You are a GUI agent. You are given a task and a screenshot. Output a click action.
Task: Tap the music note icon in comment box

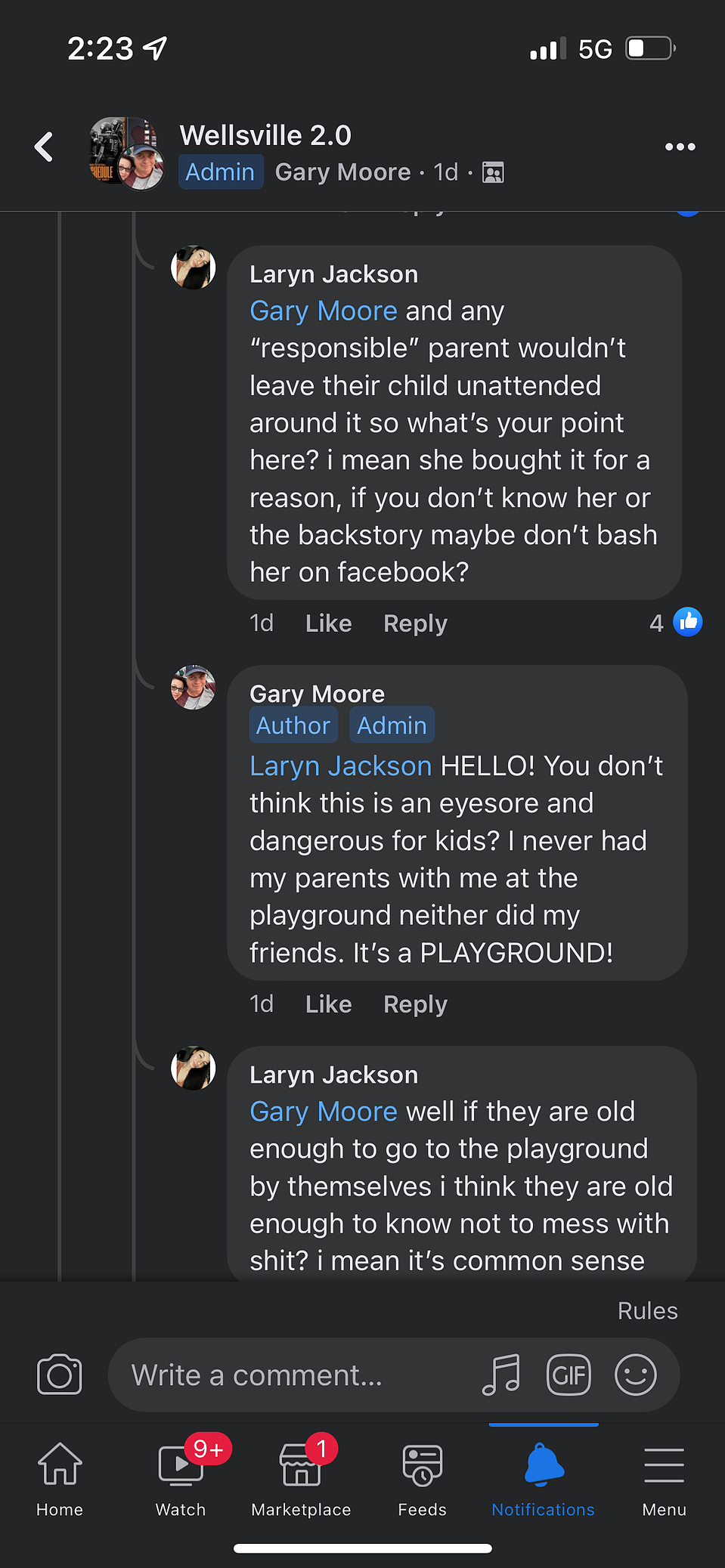(501, 1375)
